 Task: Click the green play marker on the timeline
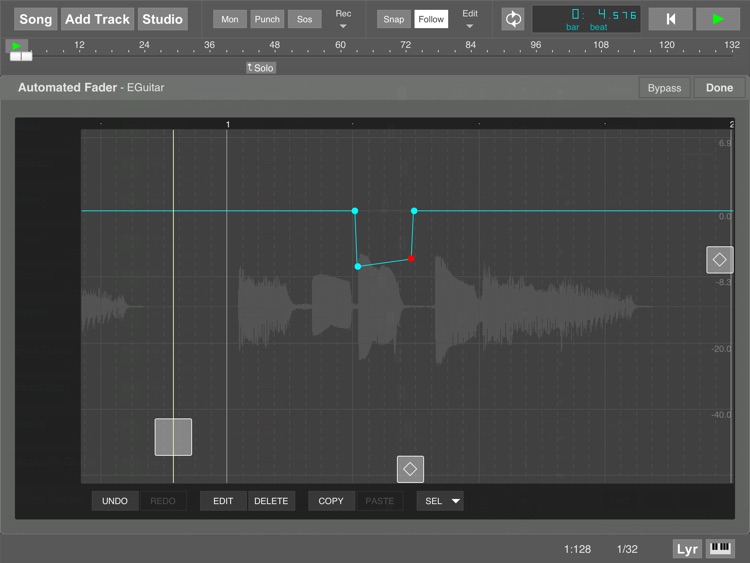(16, 46)
